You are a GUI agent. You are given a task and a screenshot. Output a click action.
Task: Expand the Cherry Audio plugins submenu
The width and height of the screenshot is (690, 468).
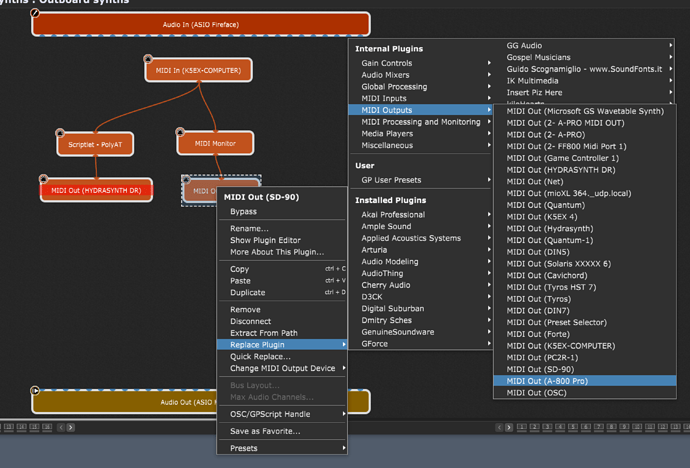tap(420, 285)
